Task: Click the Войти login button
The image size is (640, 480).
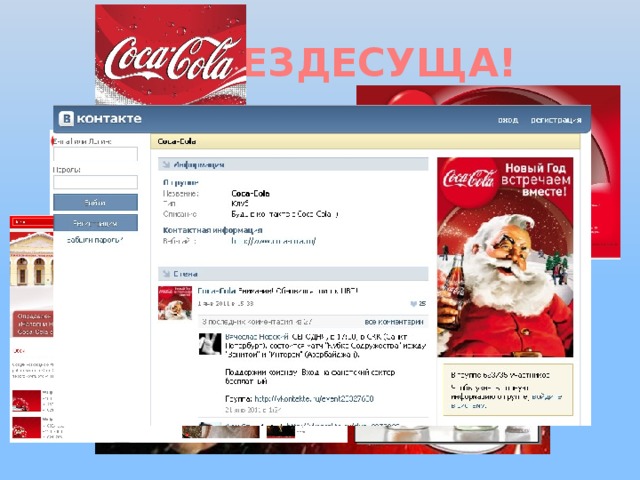Action: pyautogui.click(x=96, y=202)
